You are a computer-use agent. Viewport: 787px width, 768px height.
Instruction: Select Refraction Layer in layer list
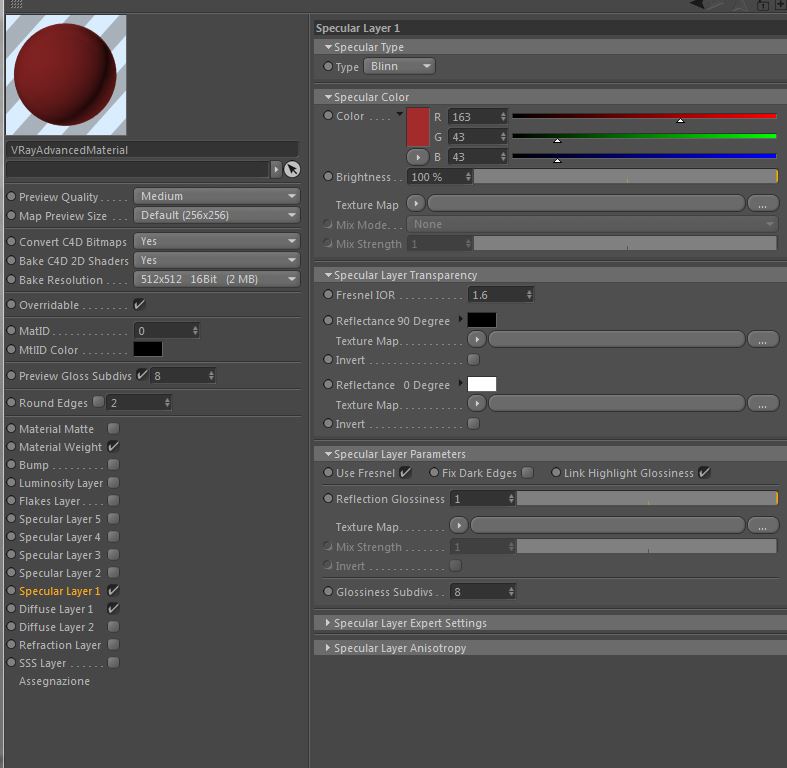point(60,645)
